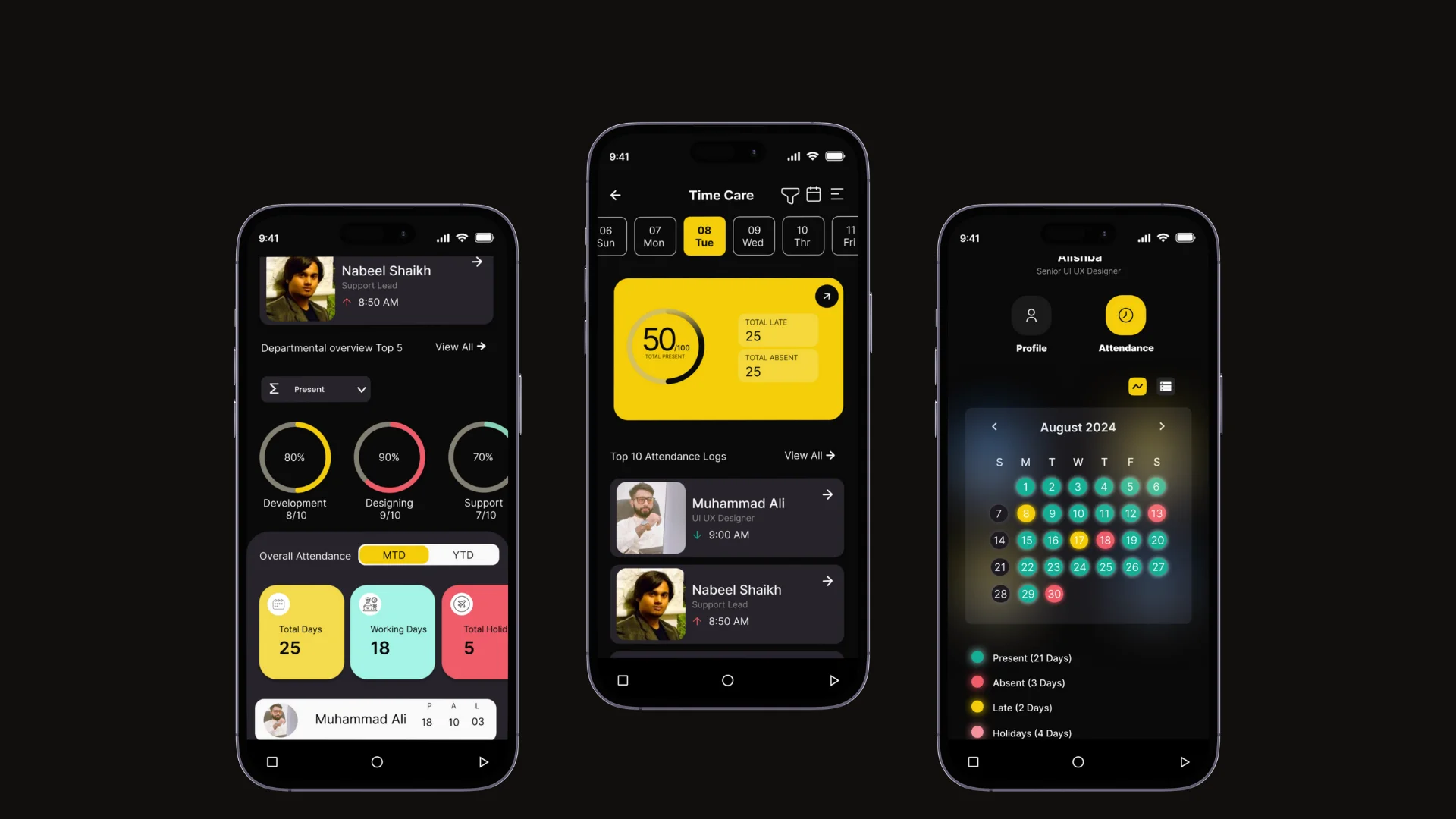This screenshot has width=1456, height=819.
Task: Click View All departmental overview button
Action: pos(460,346)
